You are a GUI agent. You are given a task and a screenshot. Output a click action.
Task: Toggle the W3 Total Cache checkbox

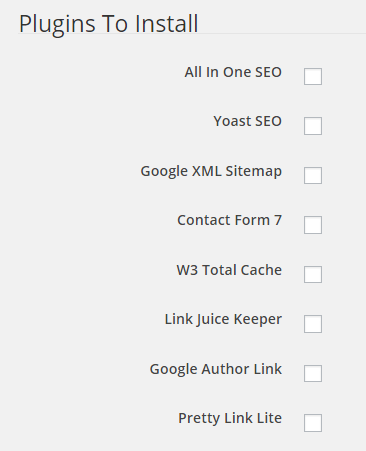click(313, 274)
